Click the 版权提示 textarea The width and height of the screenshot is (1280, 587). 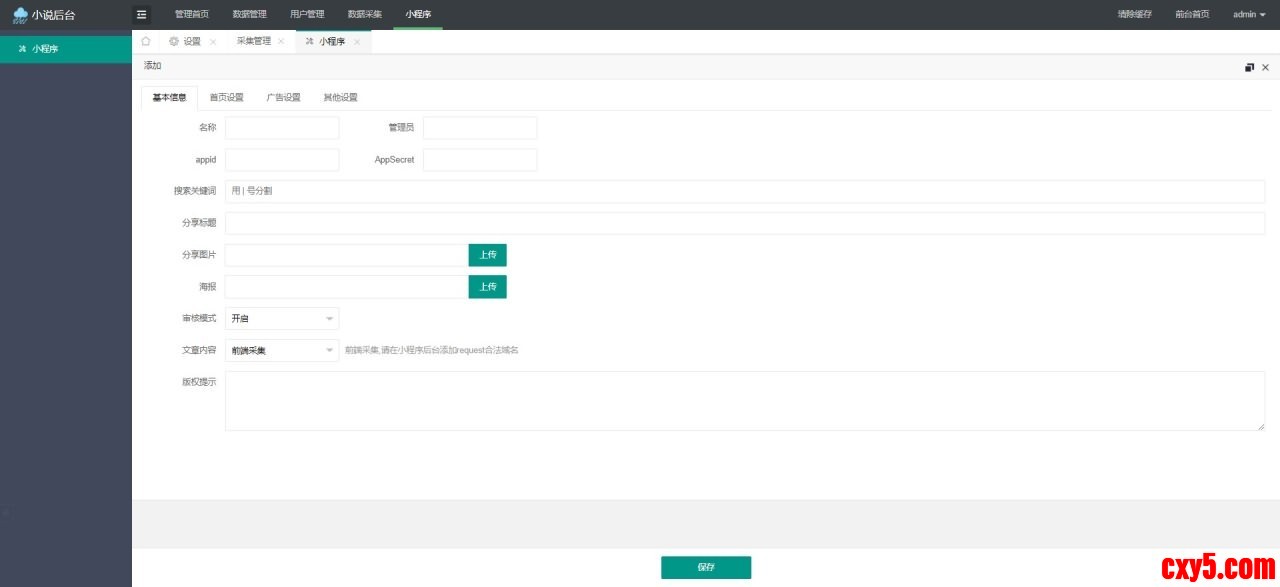[745, 401]
